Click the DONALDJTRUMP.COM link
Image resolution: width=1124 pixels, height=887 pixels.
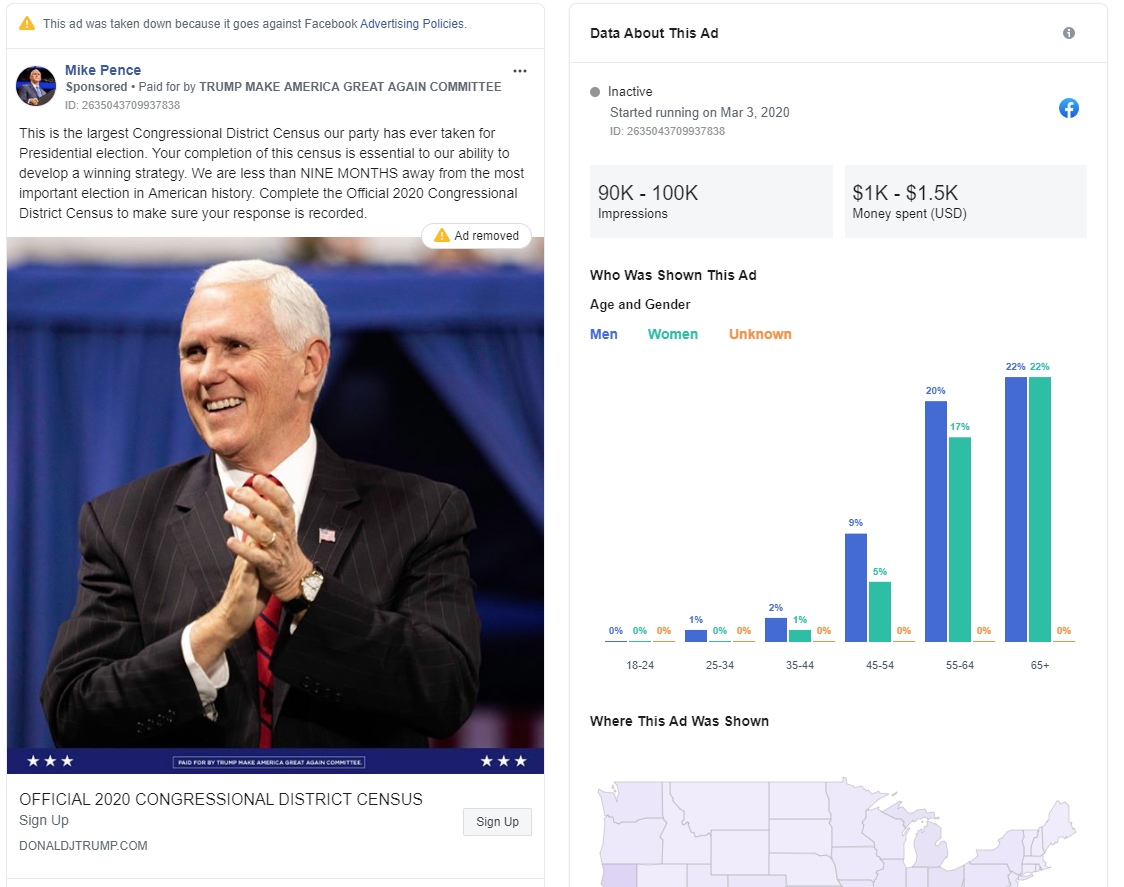(x=82, y=845)
